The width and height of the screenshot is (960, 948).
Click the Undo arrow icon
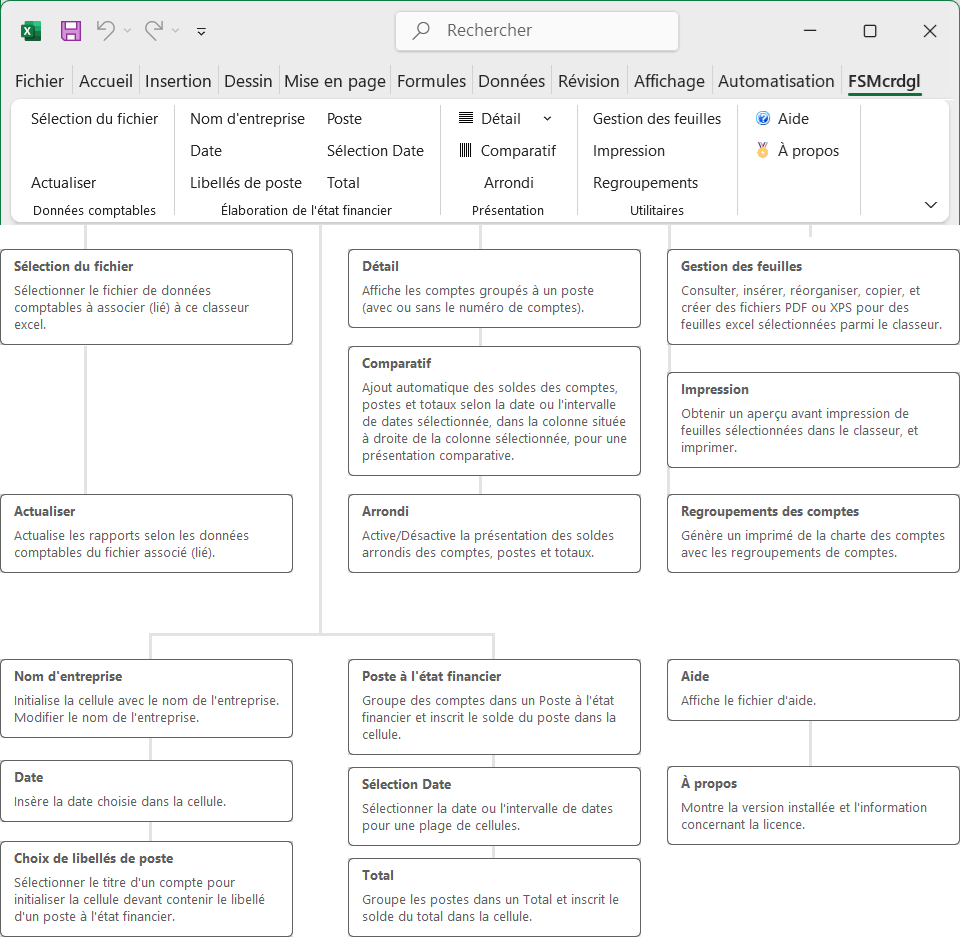(x=105, y=31)
